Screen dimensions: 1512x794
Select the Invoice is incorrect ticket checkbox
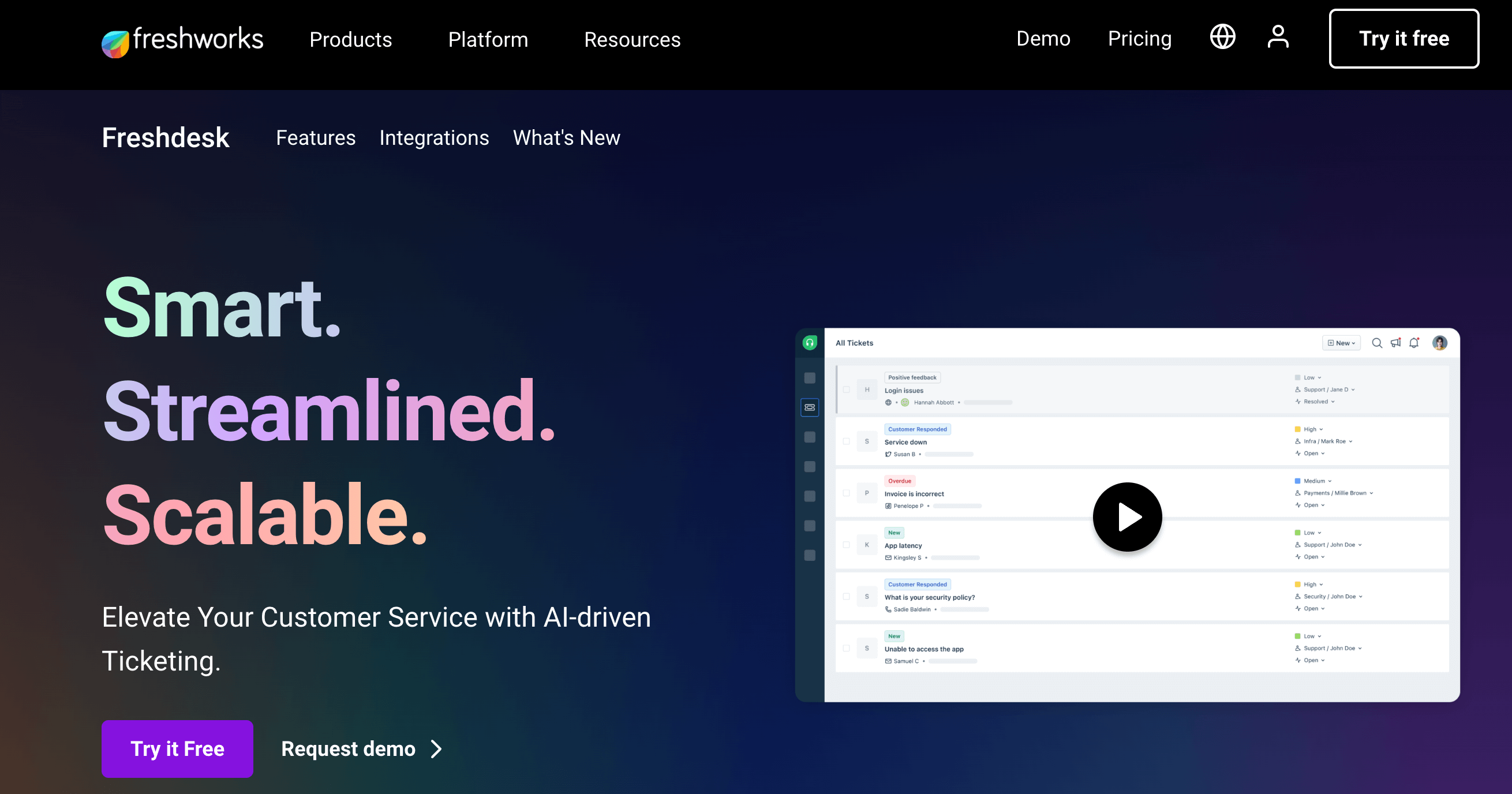[847, 493]
